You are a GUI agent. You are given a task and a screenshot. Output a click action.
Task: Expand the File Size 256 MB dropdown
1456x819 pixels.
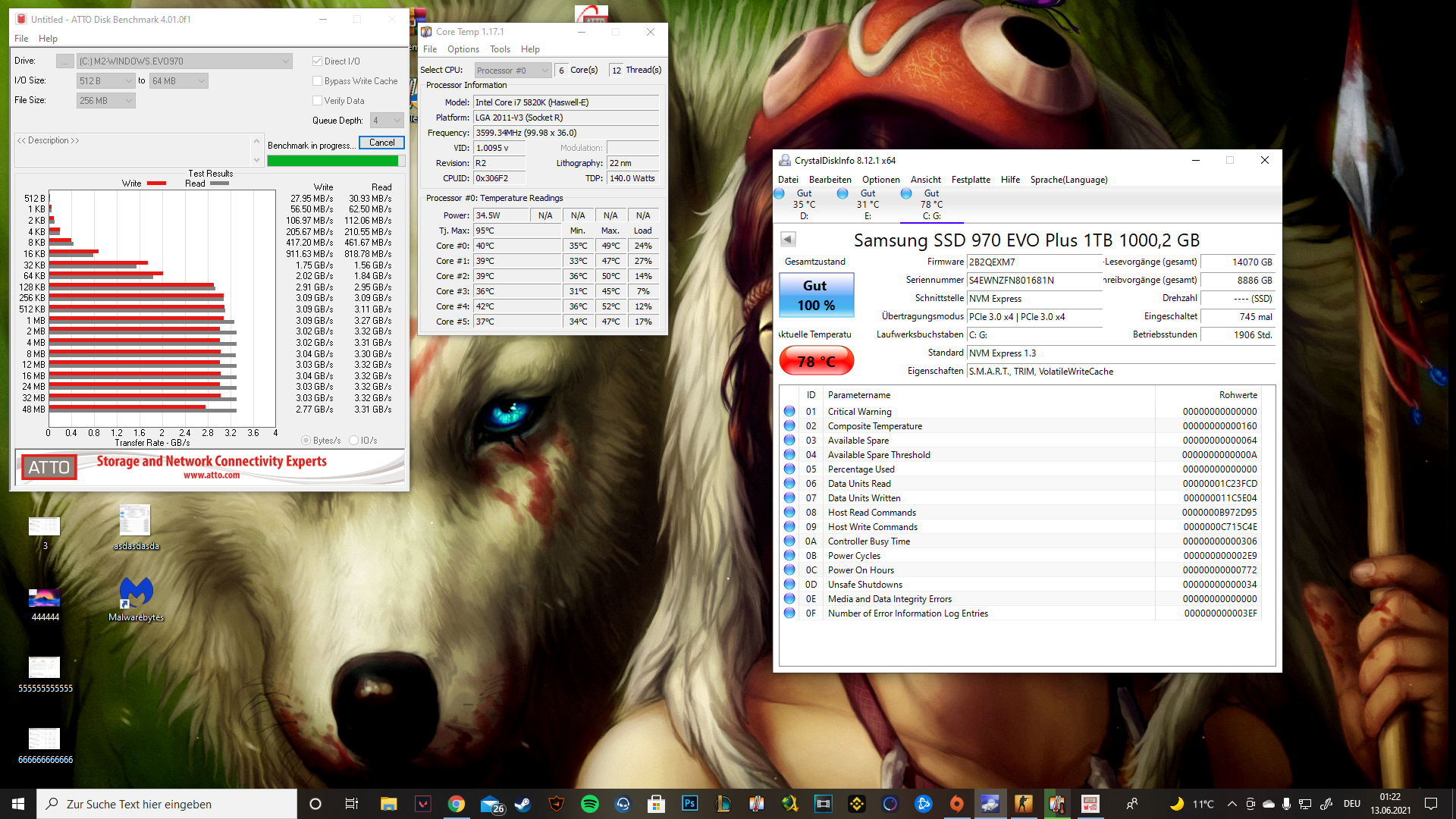pyautogui.click(x=105, y=101)
